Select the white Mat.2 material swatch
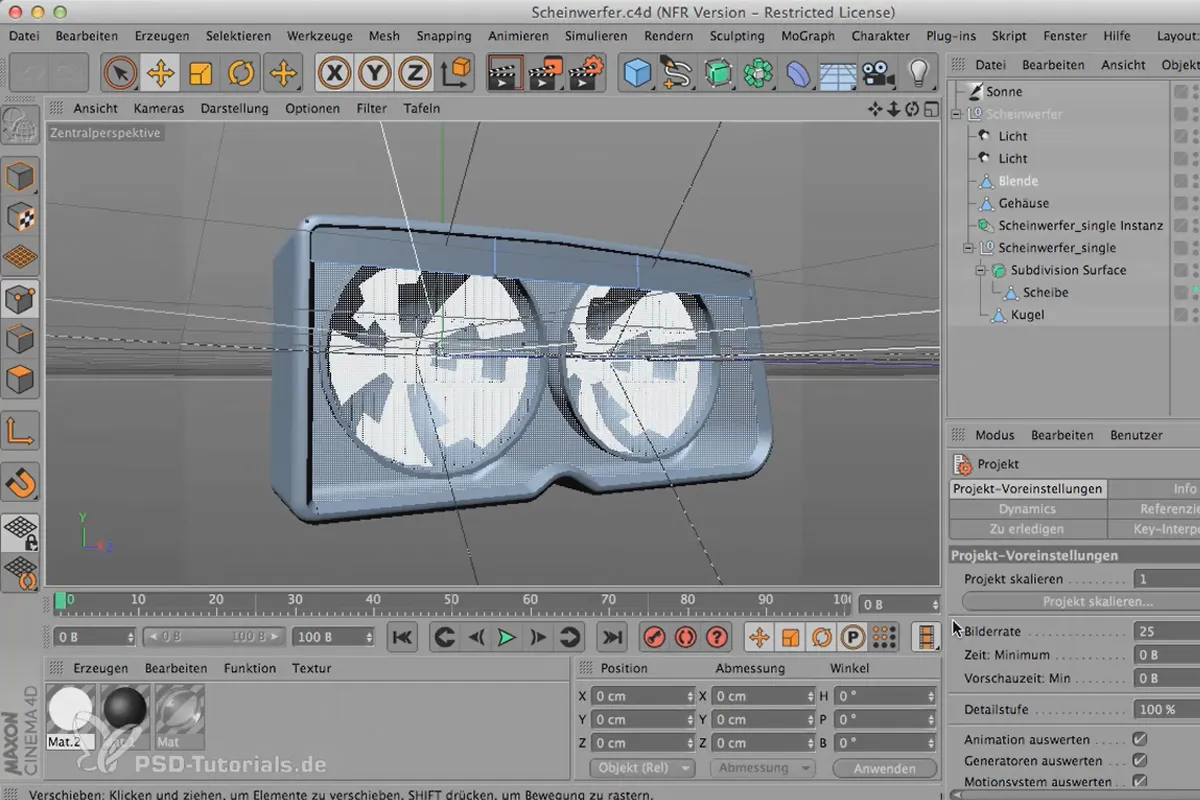 [71, 709]
